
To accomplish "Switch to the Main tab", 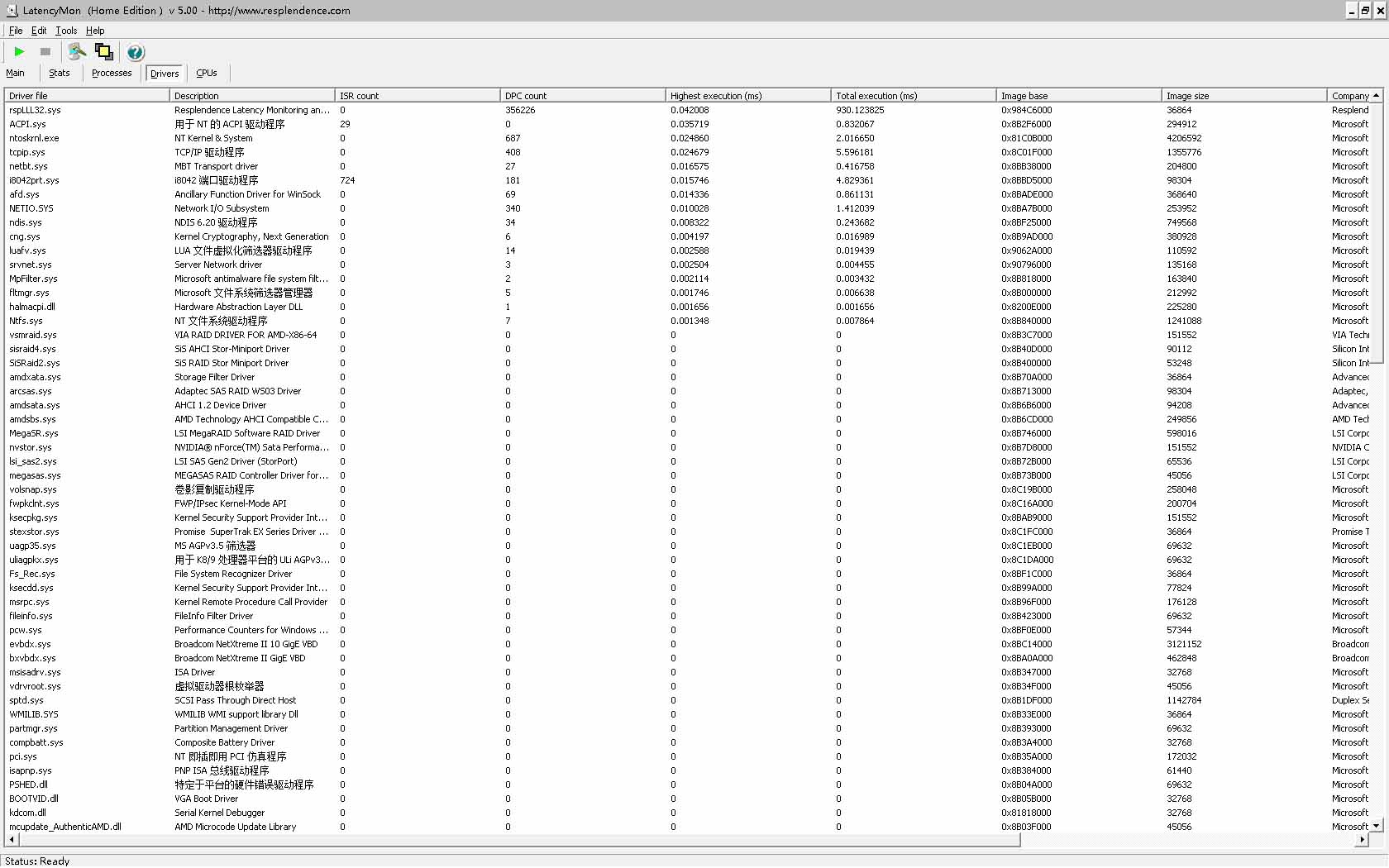I will tap(15, 73).
